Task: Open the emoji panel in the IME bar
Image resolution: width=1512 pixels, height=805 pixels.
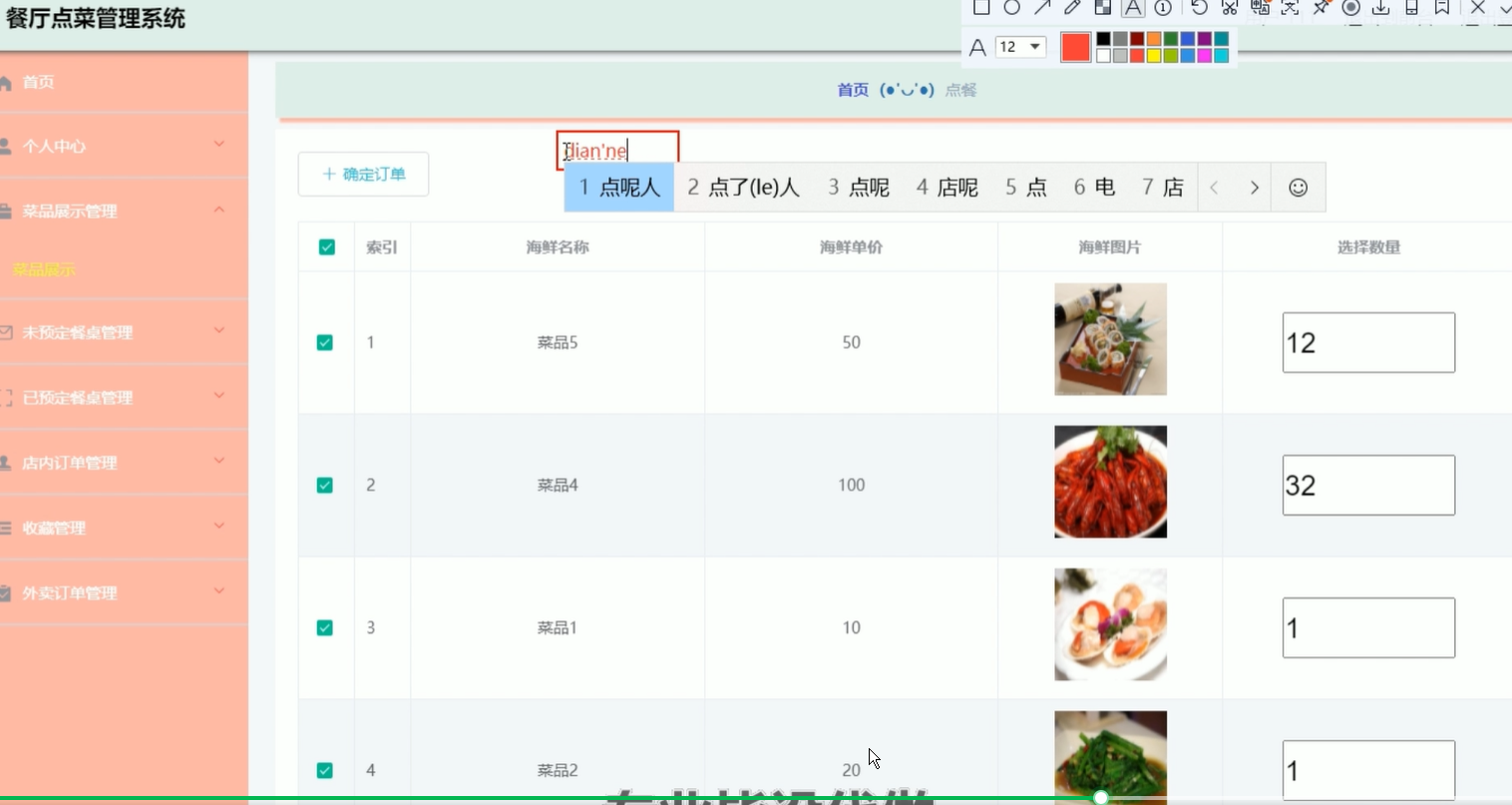Action: click(x=1298, y=188)
